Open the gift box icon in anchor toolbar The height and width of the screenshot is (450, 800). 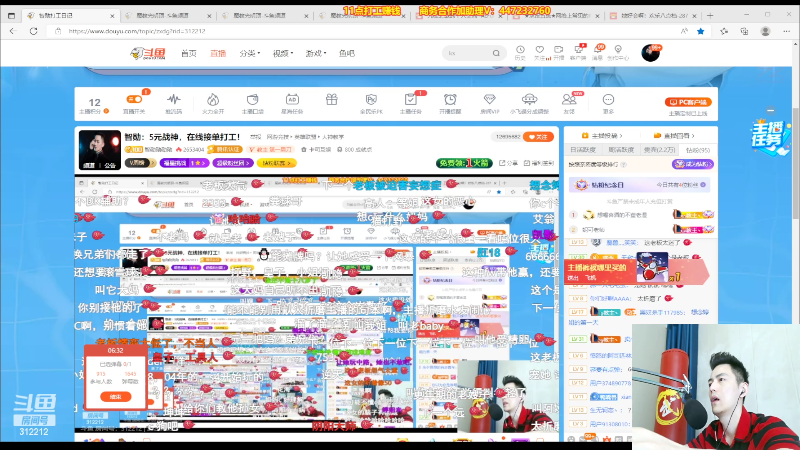coord(332,100)
